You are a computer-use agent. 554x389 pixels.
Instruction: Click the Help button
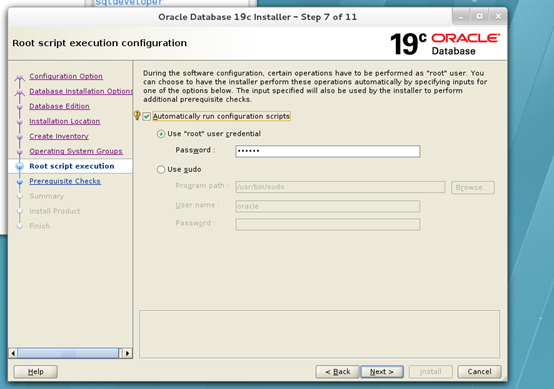coord(35,372)
